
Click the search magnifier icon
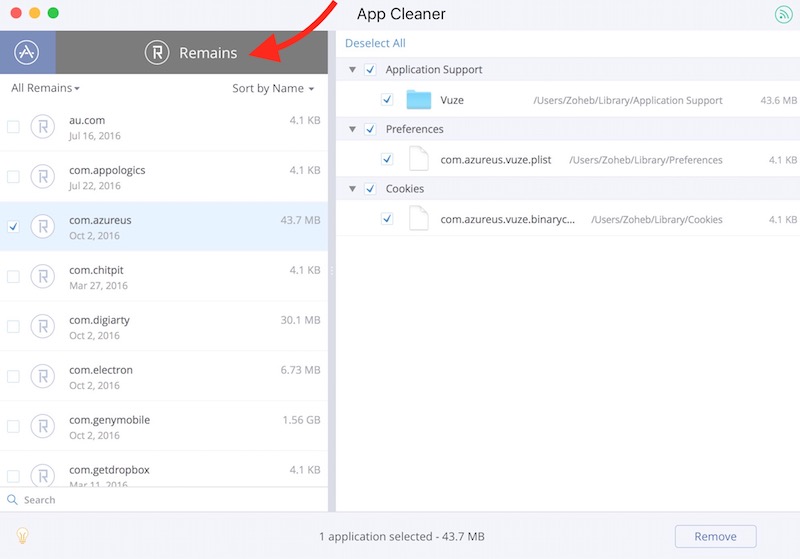tap(13, 500)
